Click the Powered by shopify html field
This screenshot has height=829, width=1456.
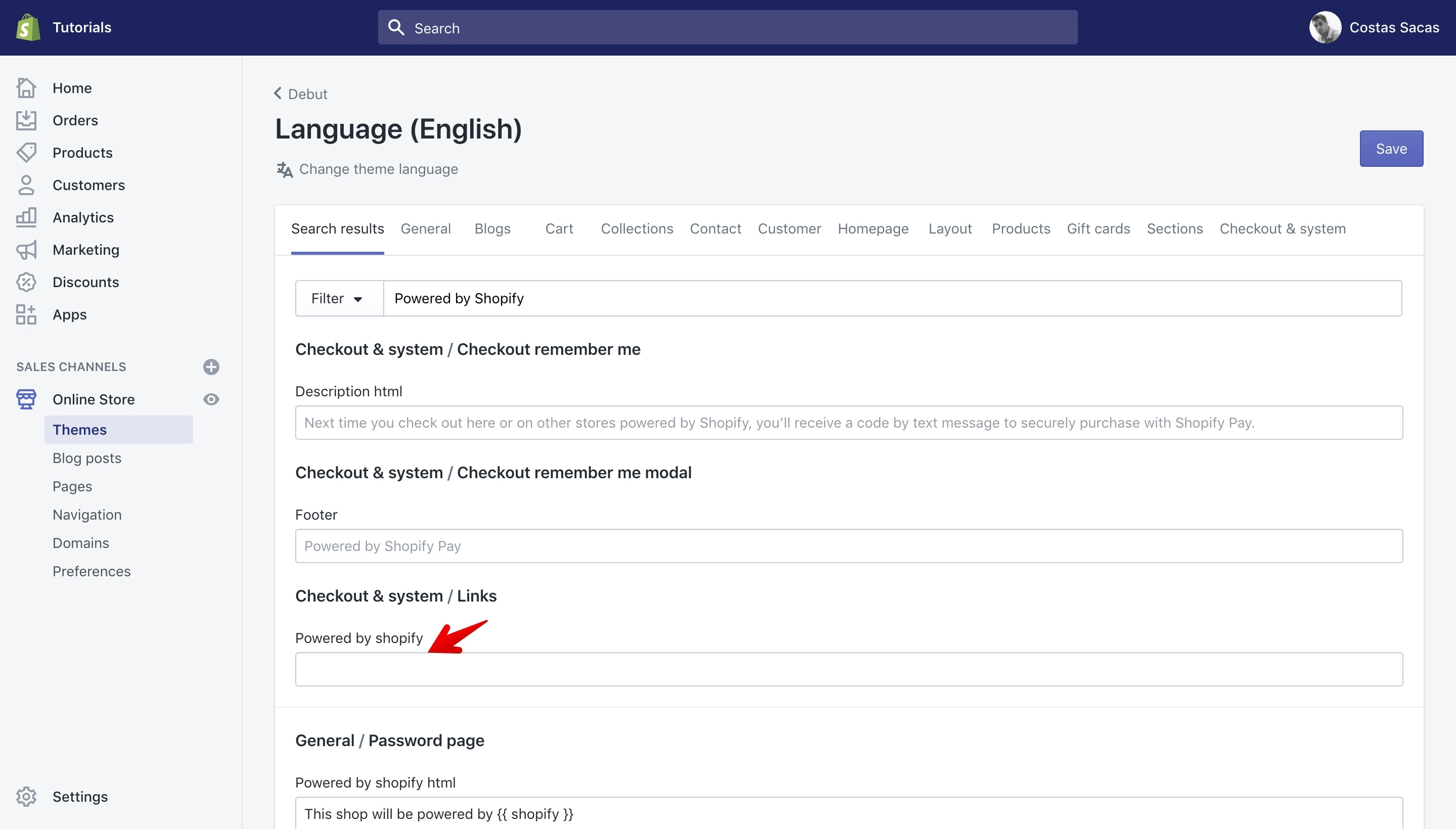pyautogui.click(x=848, y=814)
